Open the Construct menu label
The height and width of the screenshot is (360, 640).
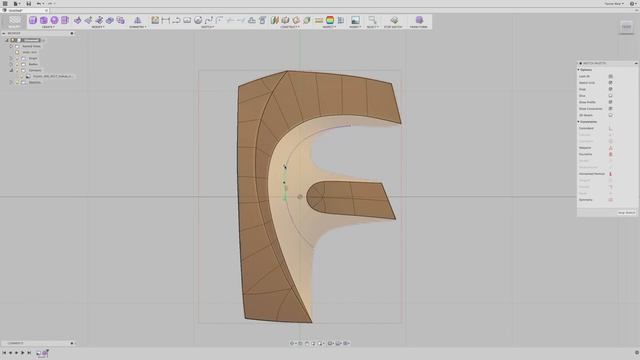pos(290,27)
